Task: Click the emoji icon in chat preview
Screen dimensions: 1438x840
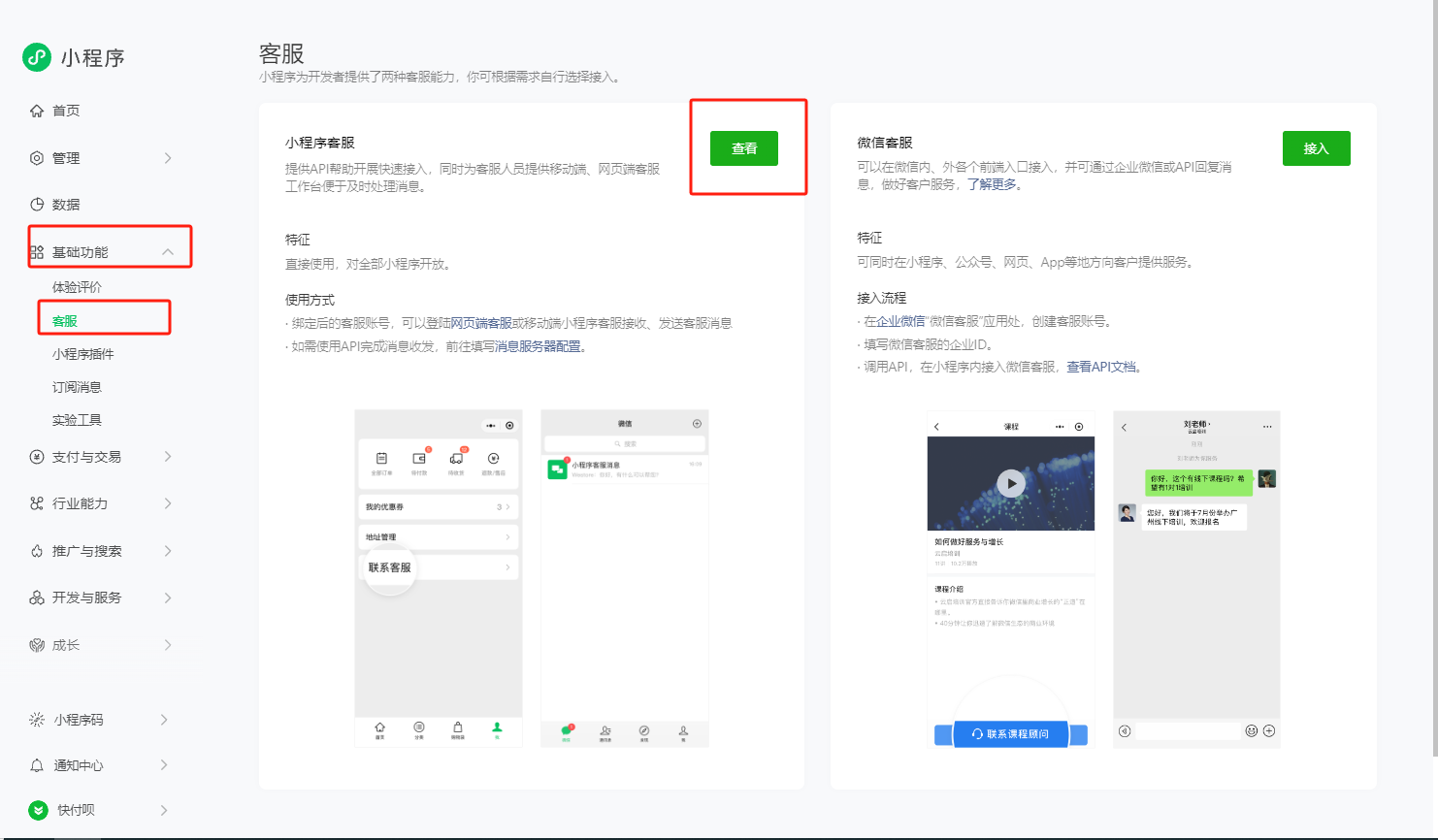Action: point(1252,731)
